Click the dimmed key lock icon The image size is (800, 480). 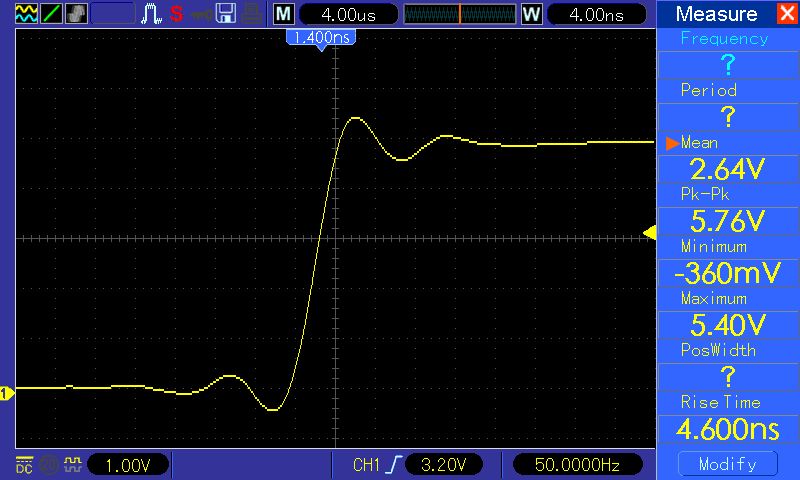coord(202,15)
